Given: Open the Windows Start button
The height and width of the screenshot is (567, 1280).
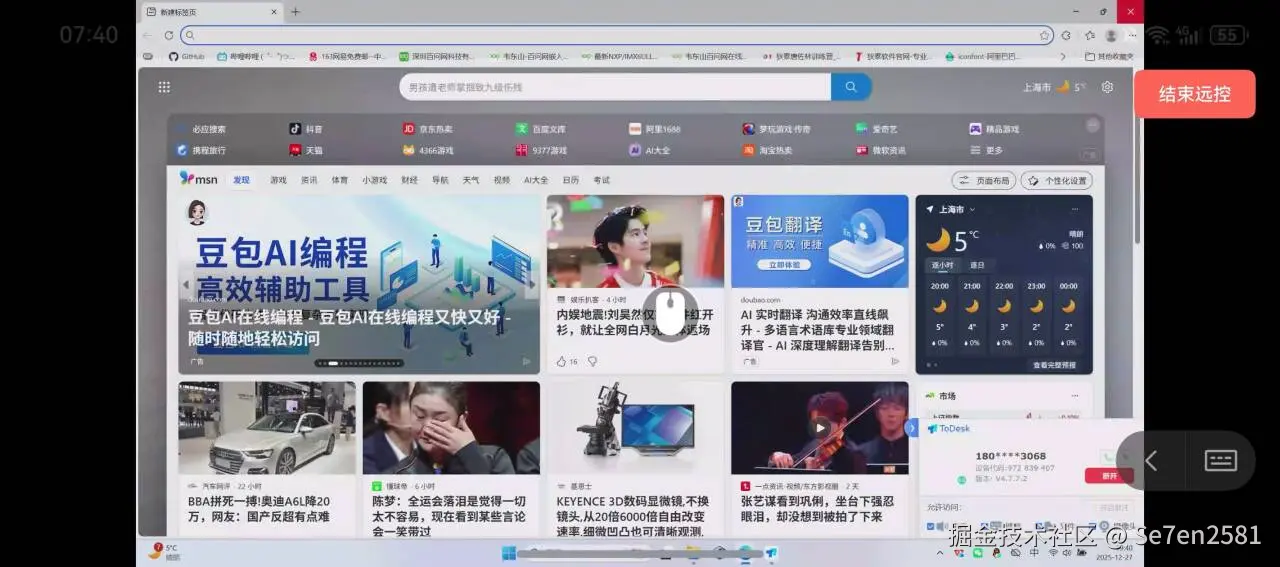Looking at the screenshot, I should click(509, 553).
